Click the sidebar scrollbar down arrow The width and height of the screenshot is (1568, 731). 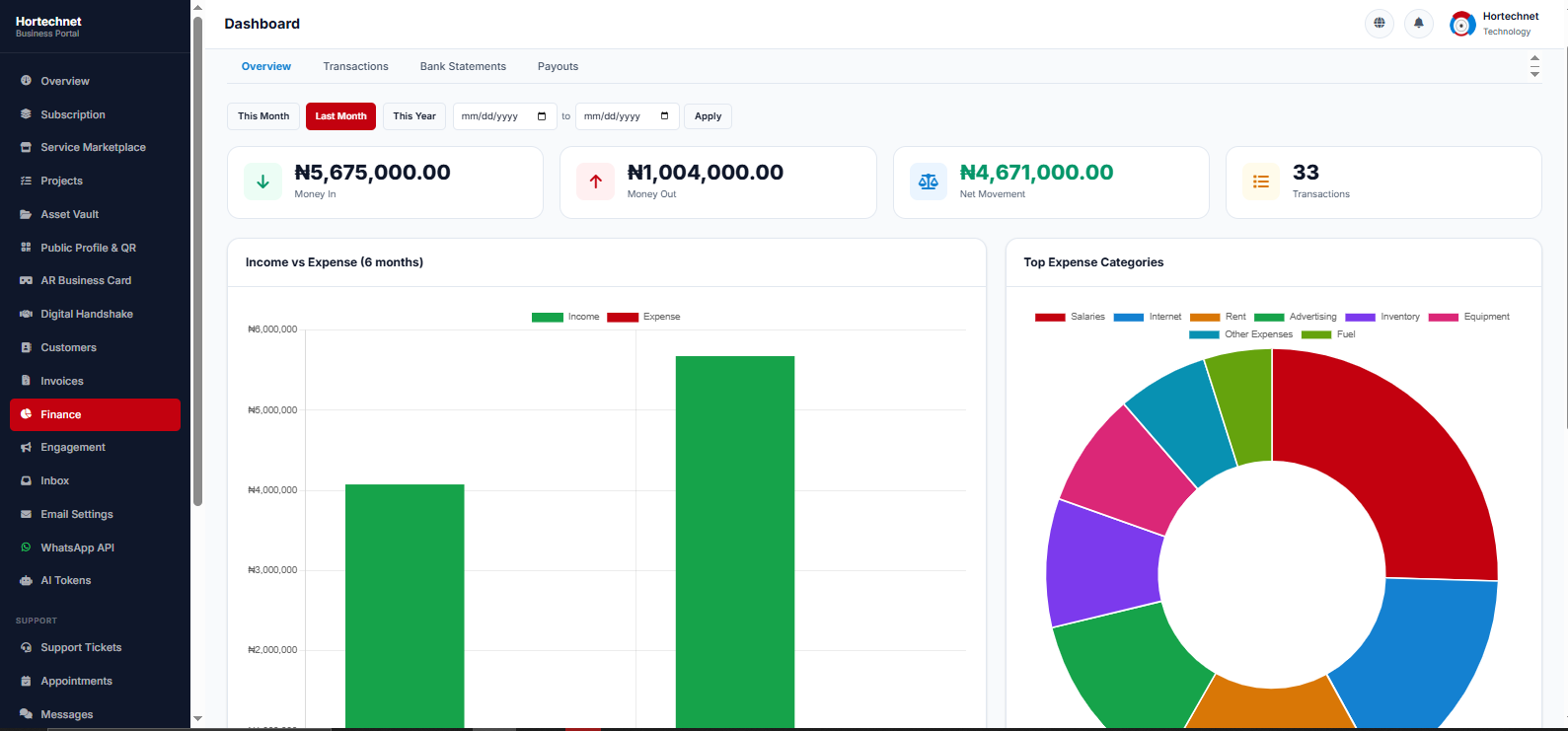pyautogui.click(x=197, y=719)
